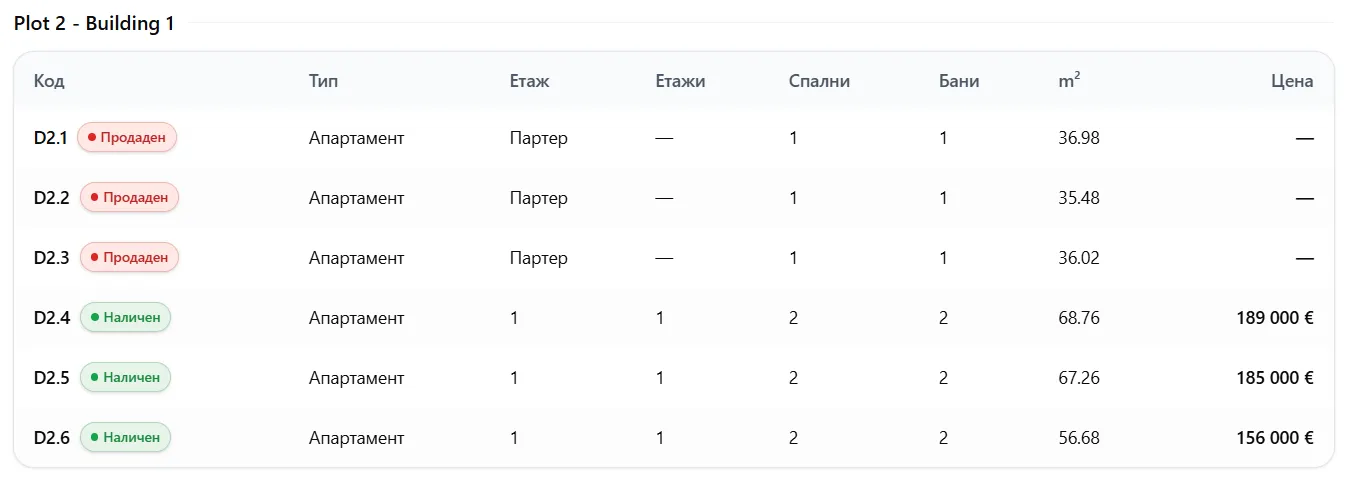Click the Тип column header
The height and width of the screenshot is (492, 1350).
[x=323, y=81]
